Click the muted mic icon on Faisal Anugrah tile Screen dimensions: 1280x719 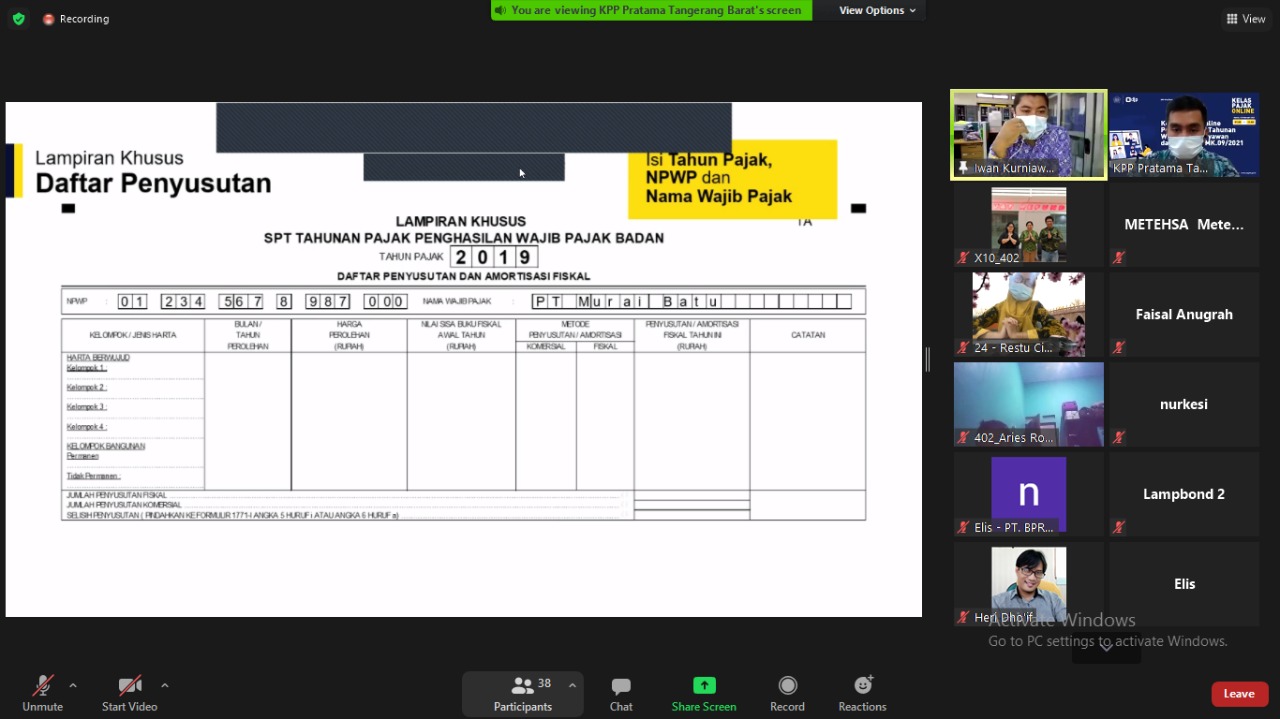1119,348
